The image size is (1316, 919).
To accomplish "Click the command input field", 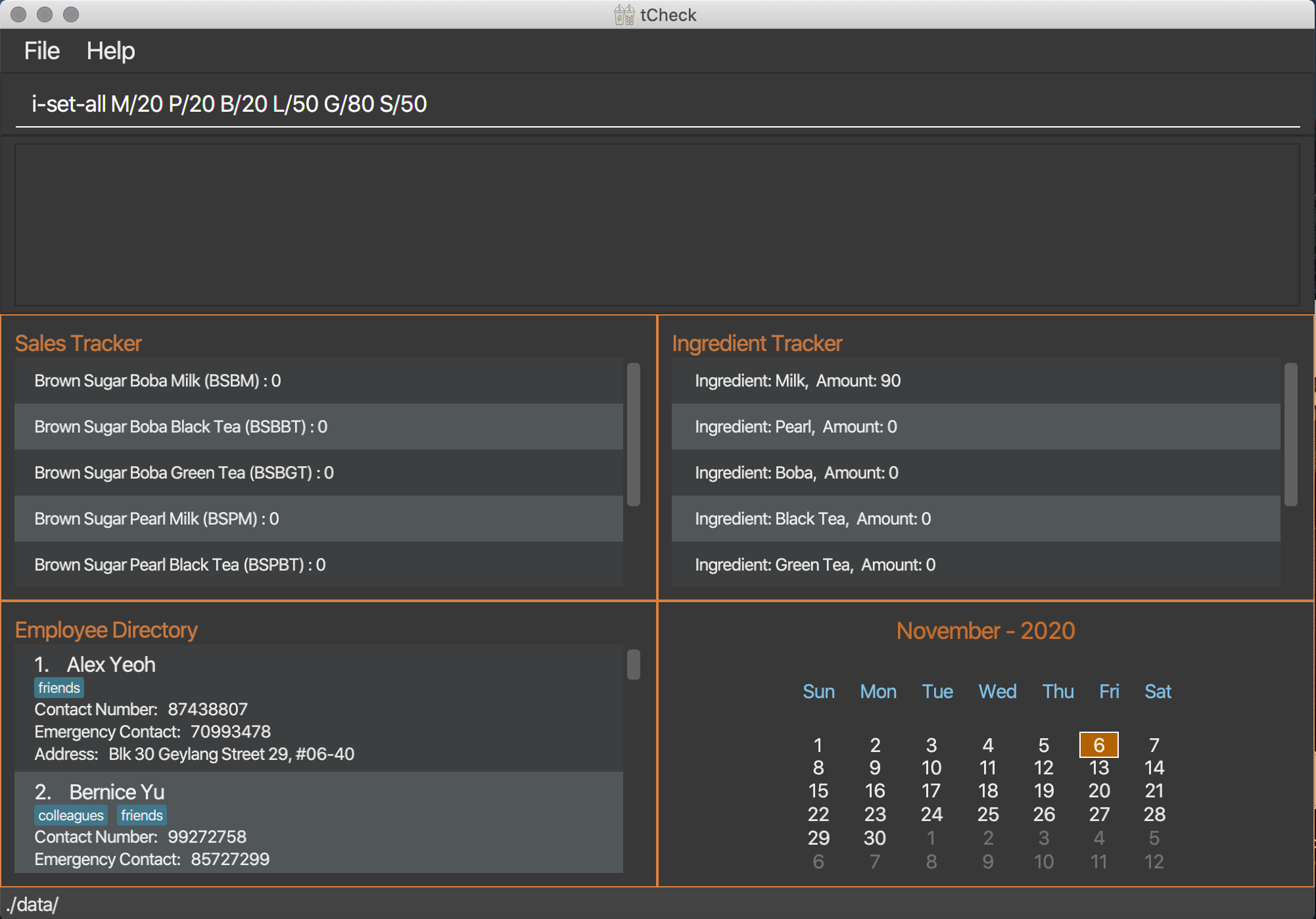I will 657,104.
